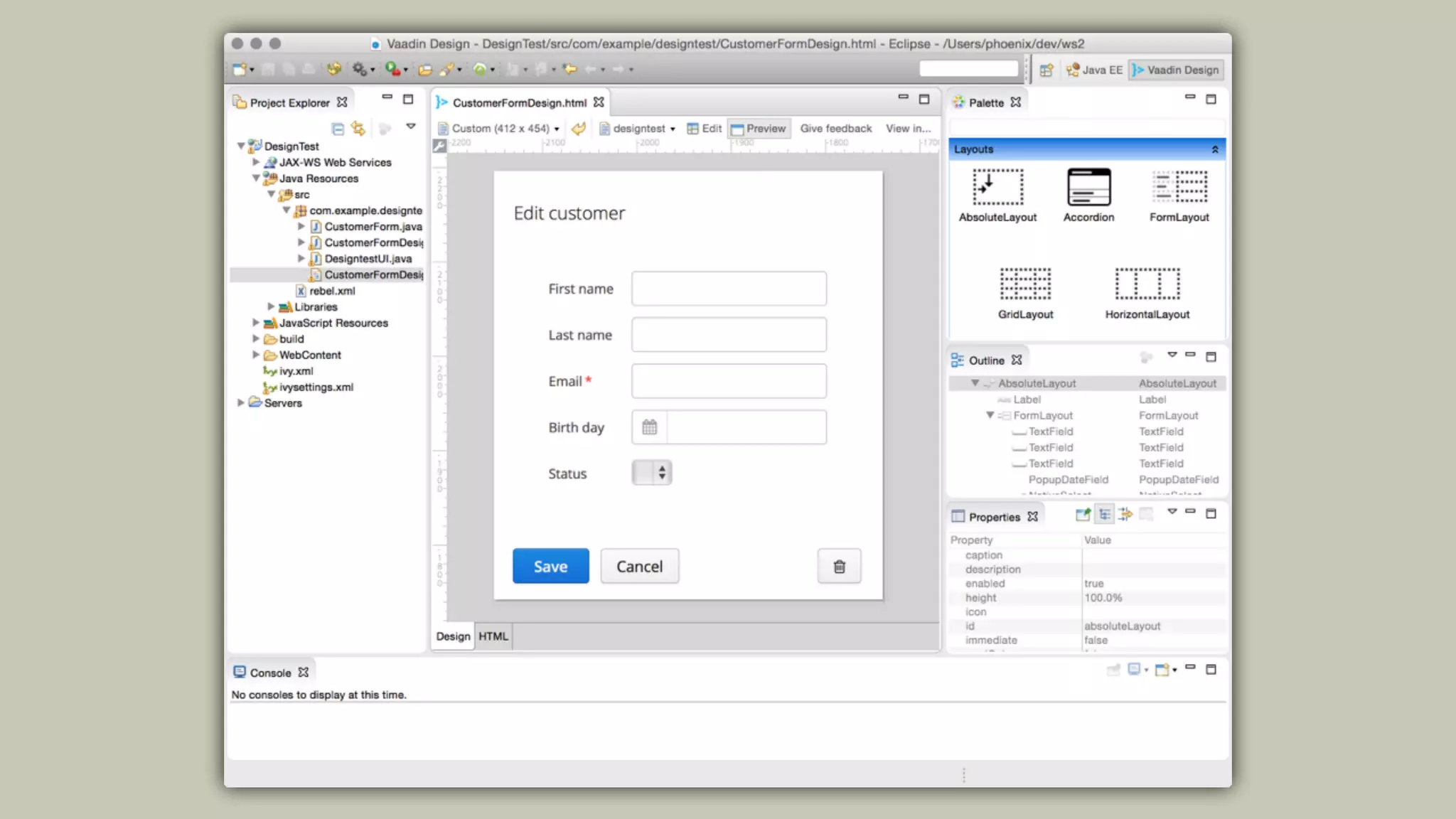Open the Custom (412 x 454) size dropdown
Image resolution: width=1456 pixels, height=819 pixels.
pos(504,129)
